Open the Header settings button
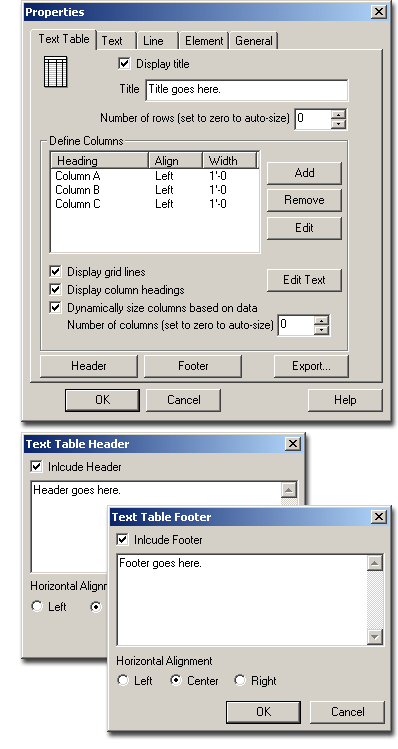Screen dimensions: 398x749 (89, 366)
